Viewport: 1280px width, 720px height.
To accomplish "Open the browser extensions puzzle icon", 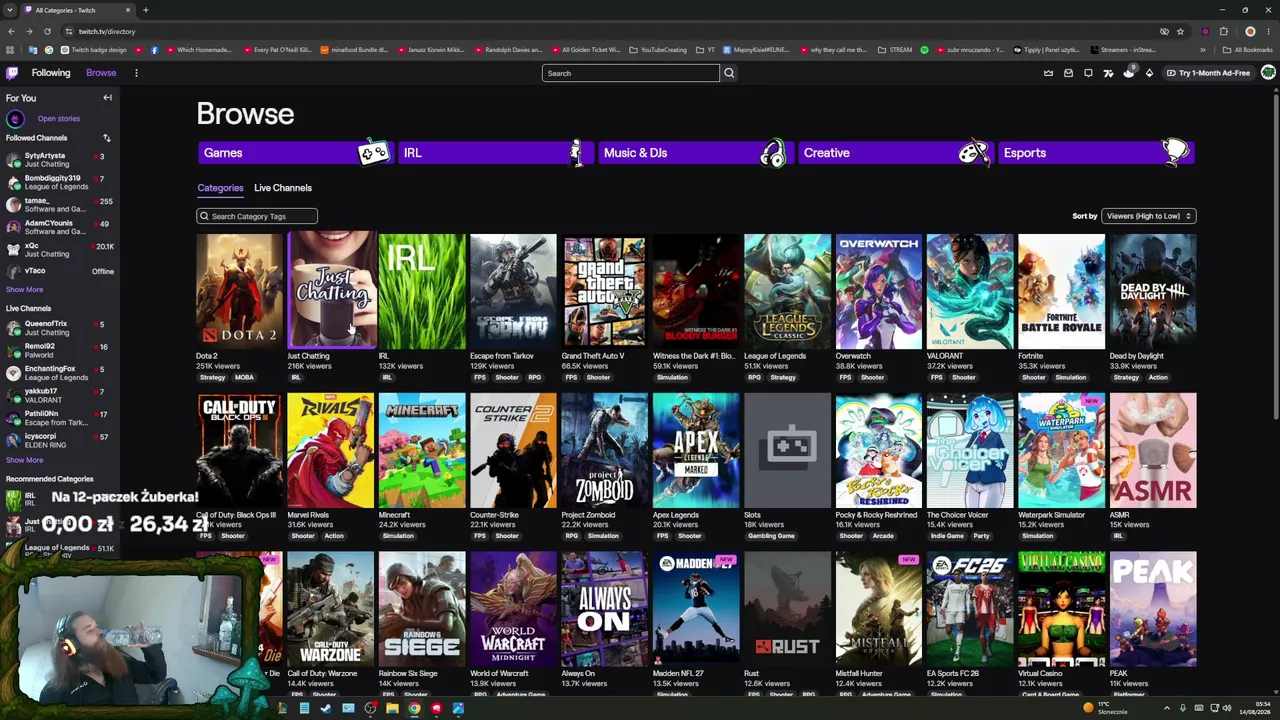I will click(1222, 31).
